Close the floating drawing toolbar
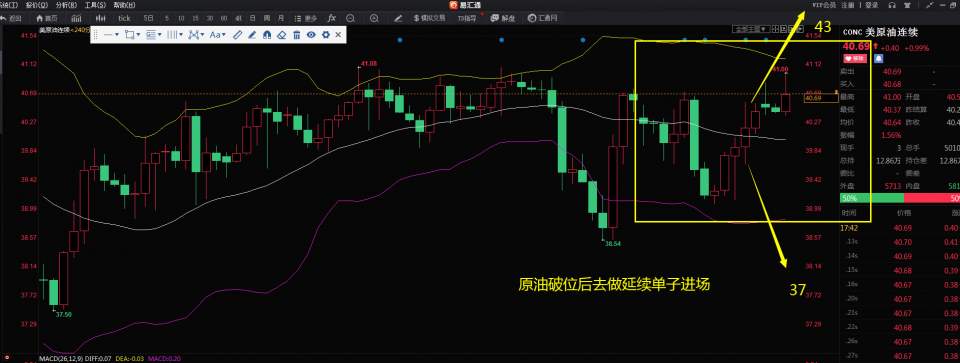Viewport: 960px width, 363px height. point(339,35)
